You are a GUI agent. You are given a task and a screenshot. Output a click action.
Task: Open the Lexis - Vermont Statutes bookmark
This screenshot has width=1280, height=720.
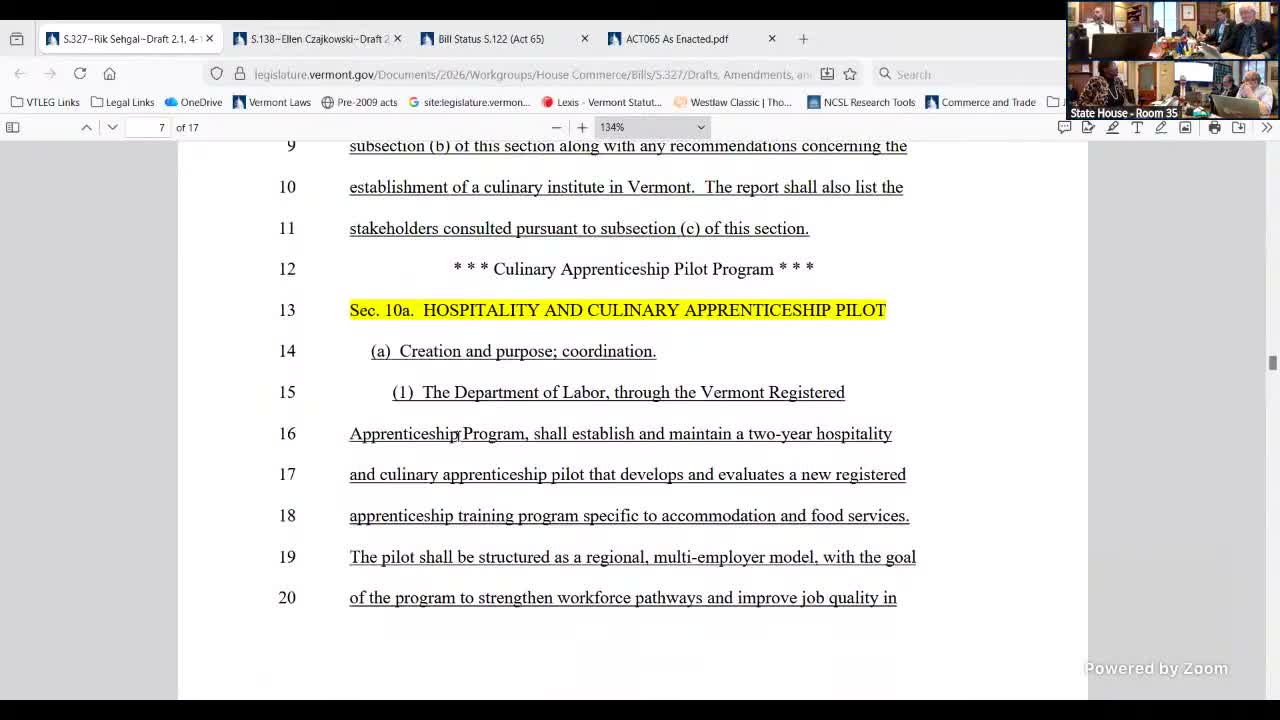(601, 102)
